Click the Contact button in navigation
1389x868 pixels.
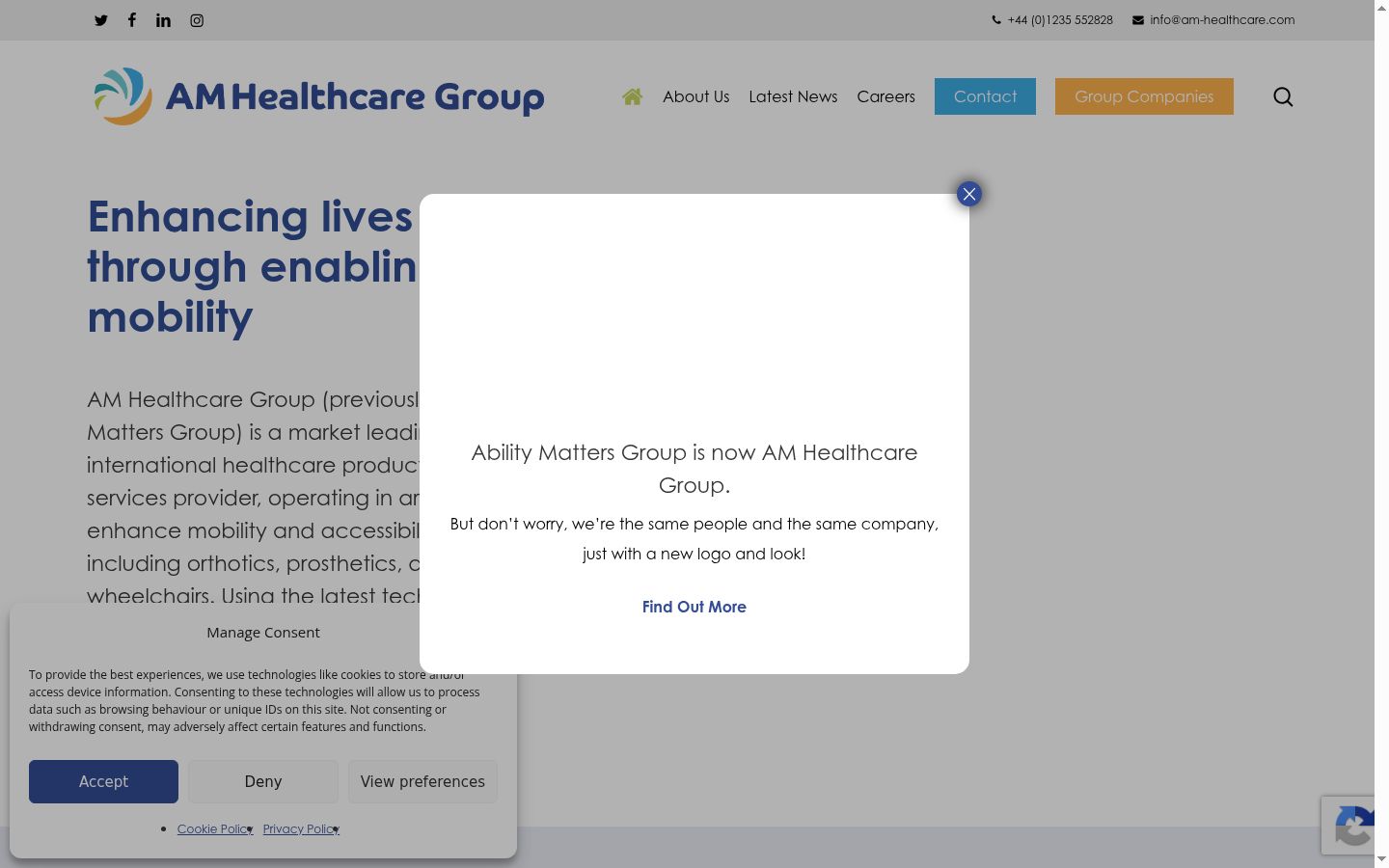click(985, 96)
